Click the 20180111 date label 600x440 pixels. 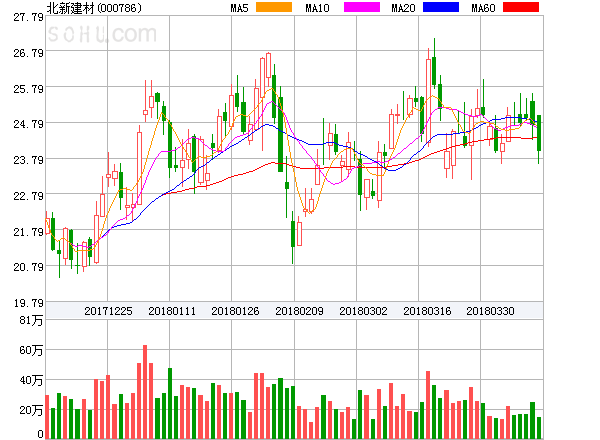(x=172, y=311)
